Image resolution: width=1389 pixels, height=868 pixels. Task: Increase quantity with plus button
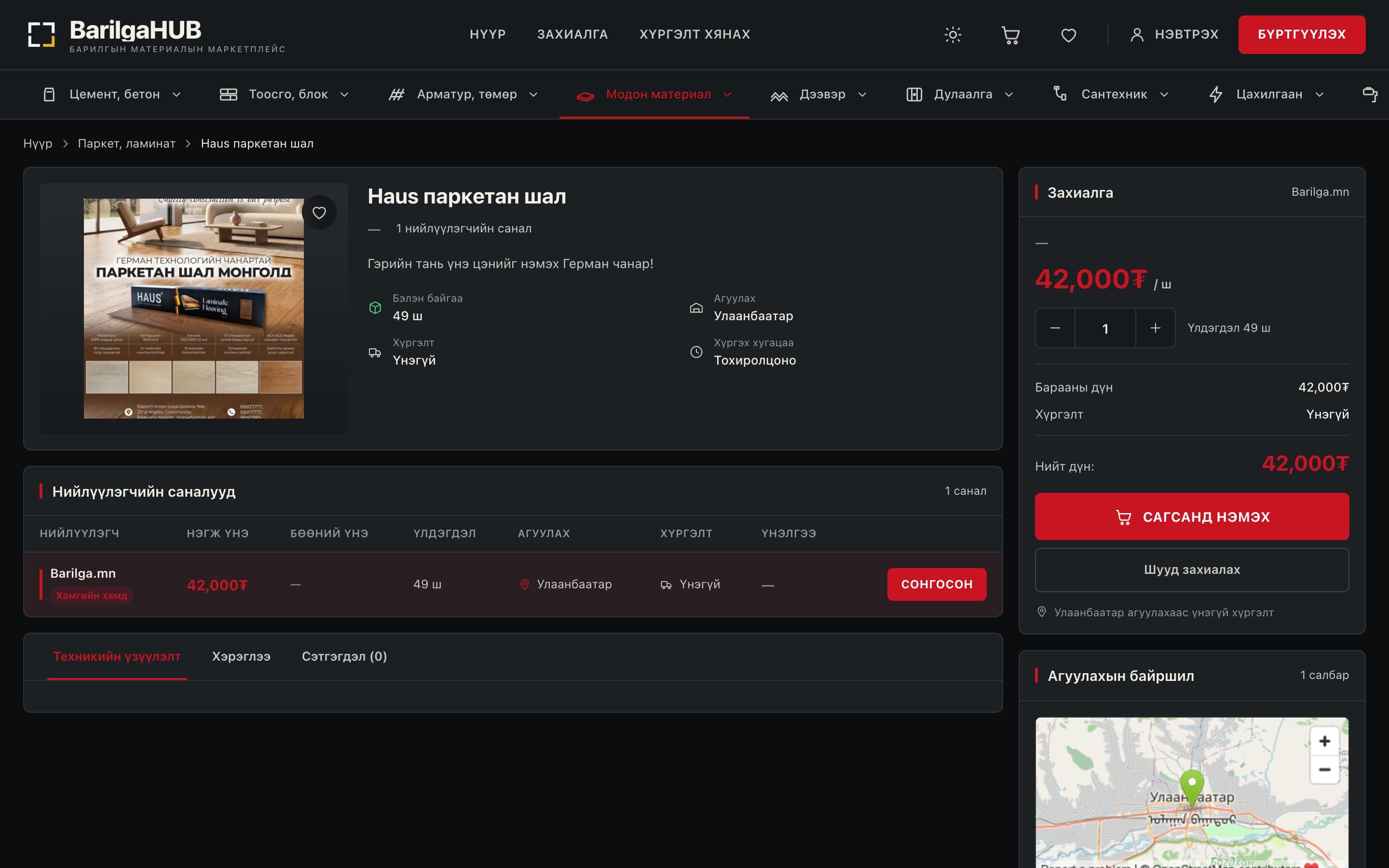(1156, 328)
